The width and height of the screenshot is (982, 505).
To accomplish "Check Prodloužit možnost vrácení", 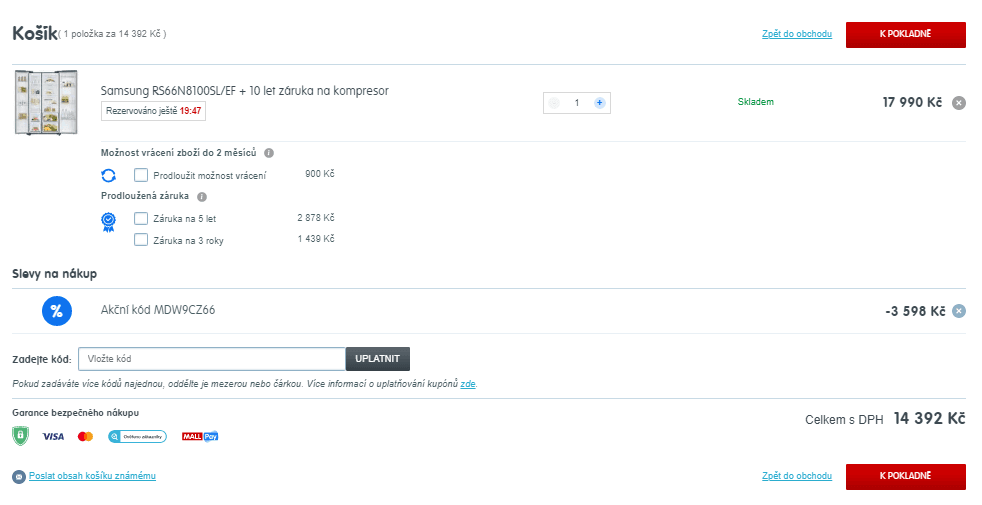I will tap(141, 175).
